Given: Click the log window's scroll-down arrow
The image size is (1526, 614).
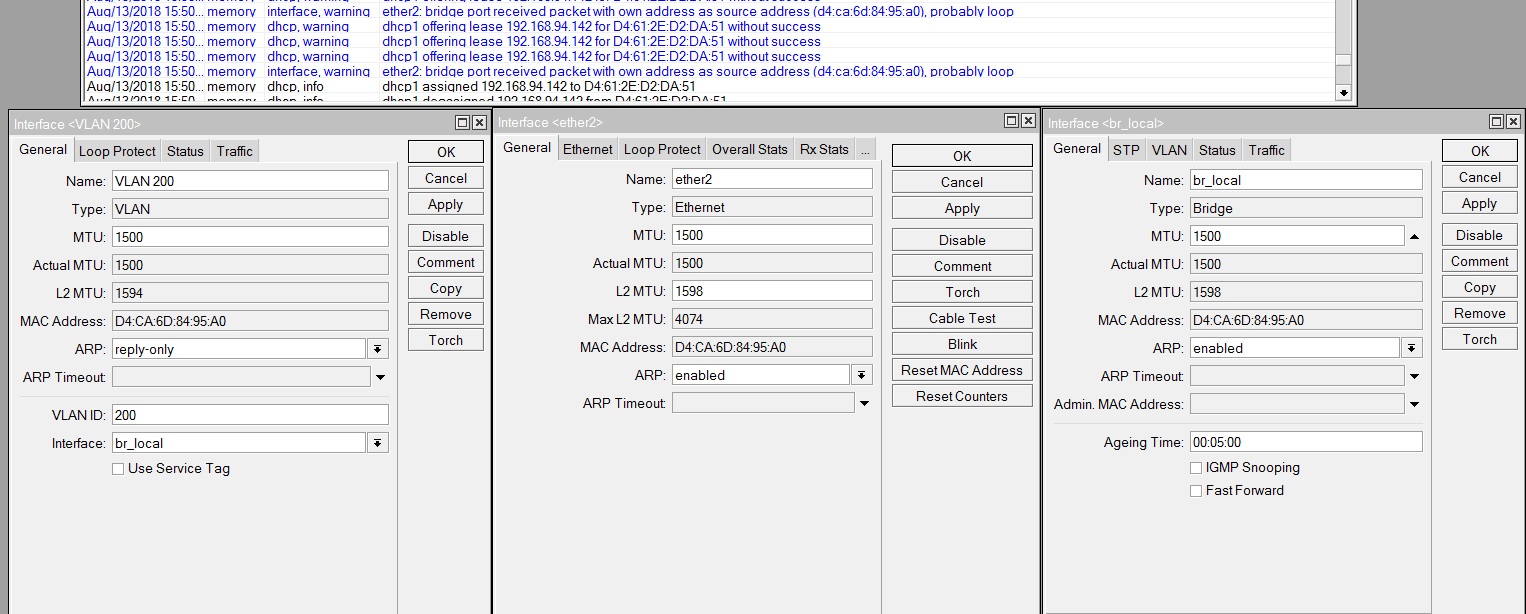Looking at the screenshot, I should (1343, 92).
